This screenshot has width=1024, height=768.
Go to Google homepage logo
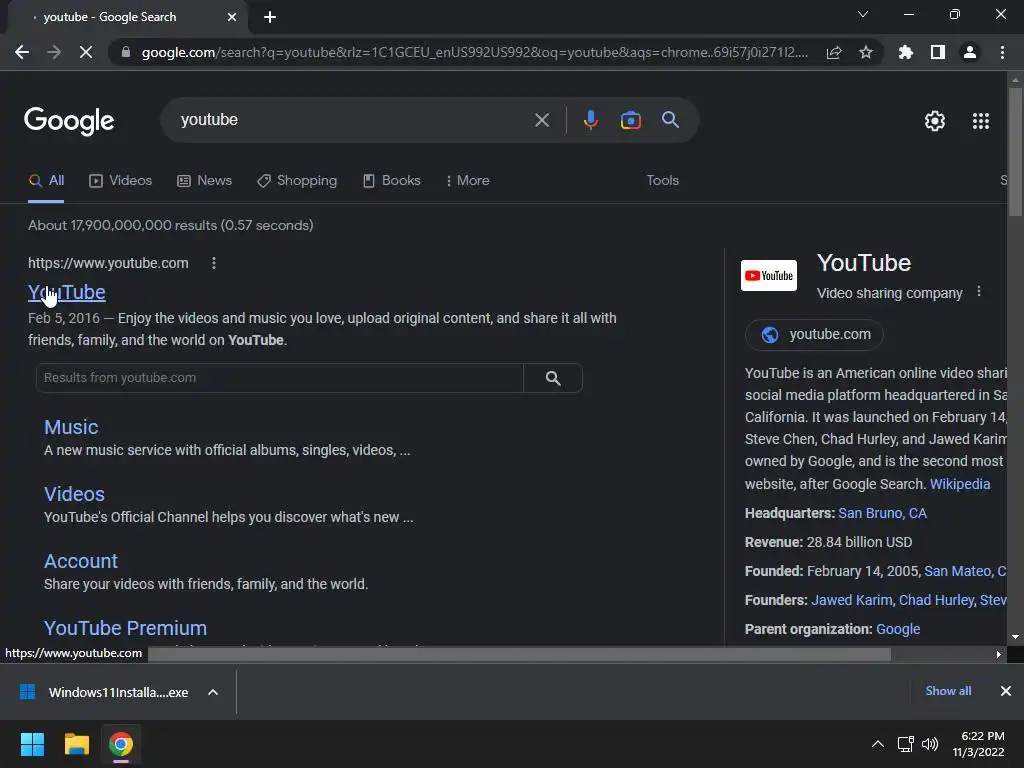pyautogui.click(x=69, y=121)
